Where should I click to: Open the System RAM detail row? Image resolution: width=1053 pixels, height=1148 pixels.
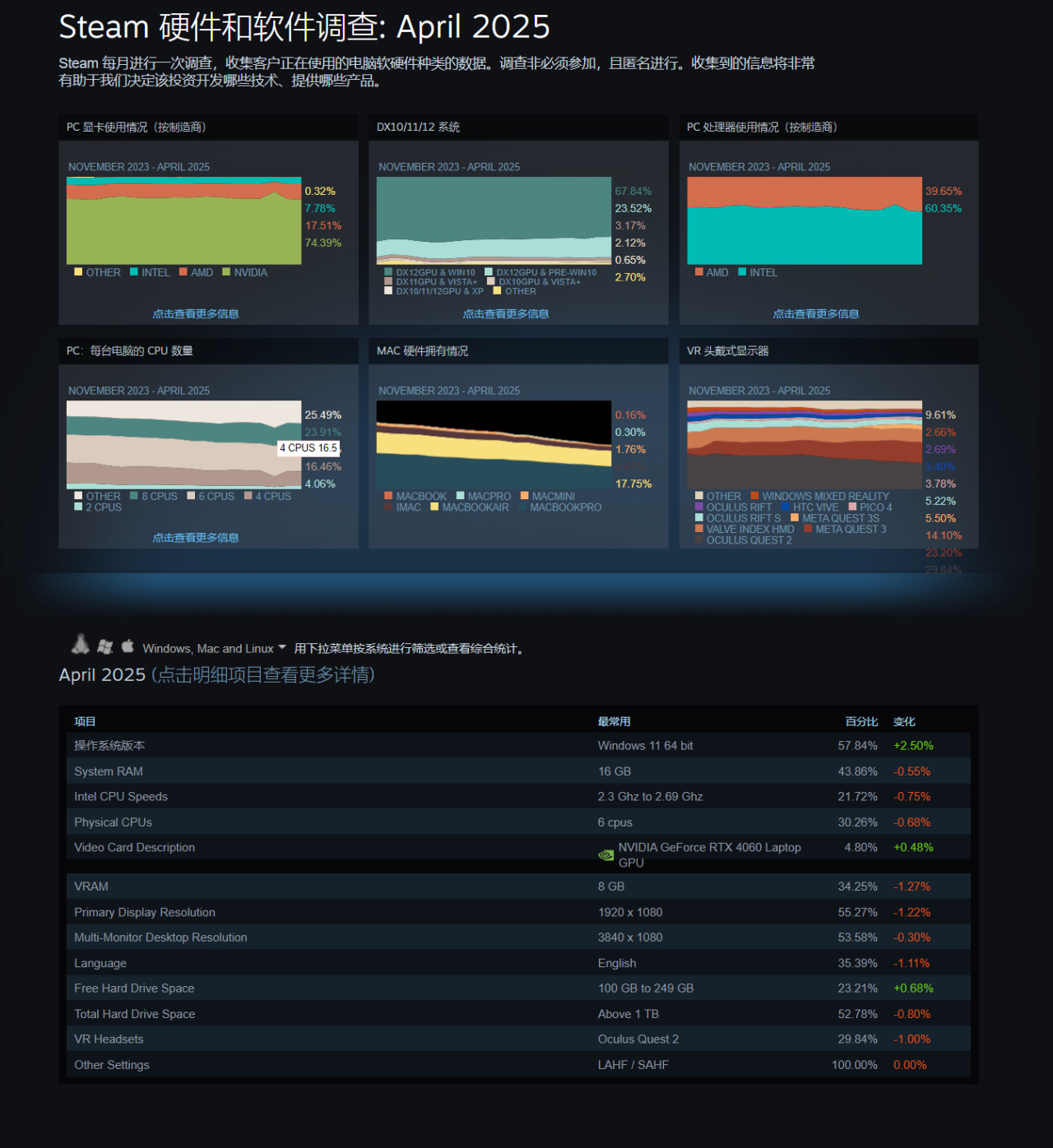pyautogui.click(x=518, y=771)
